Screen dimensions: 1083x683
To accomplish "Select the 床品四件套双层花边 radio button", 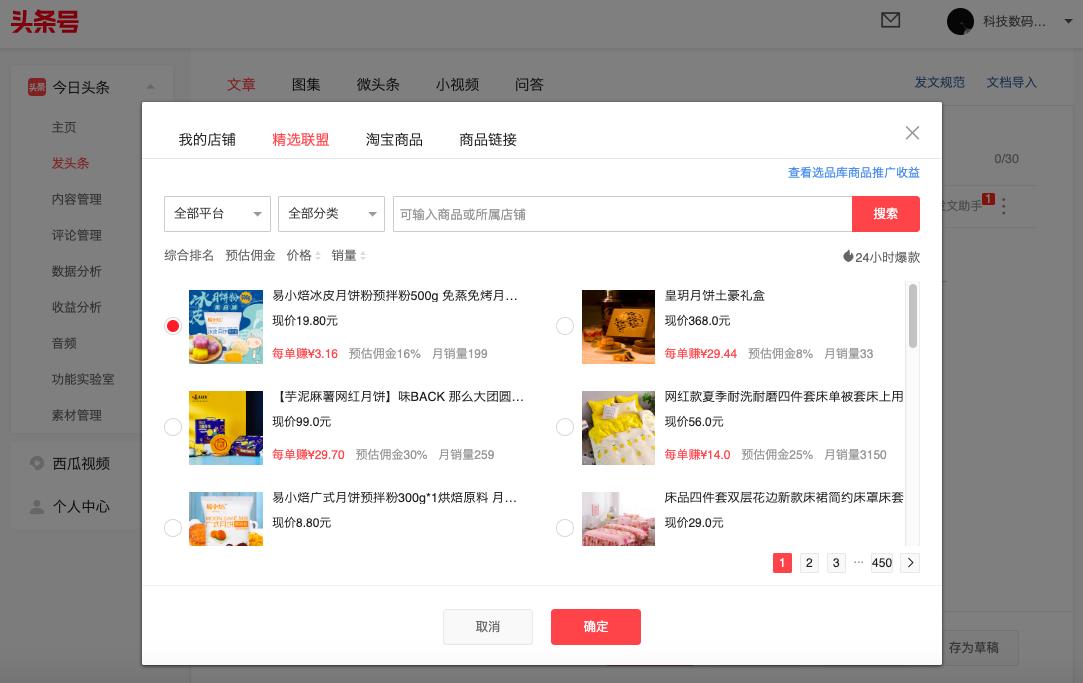I will pyautogui.click(x=565, y=527).
